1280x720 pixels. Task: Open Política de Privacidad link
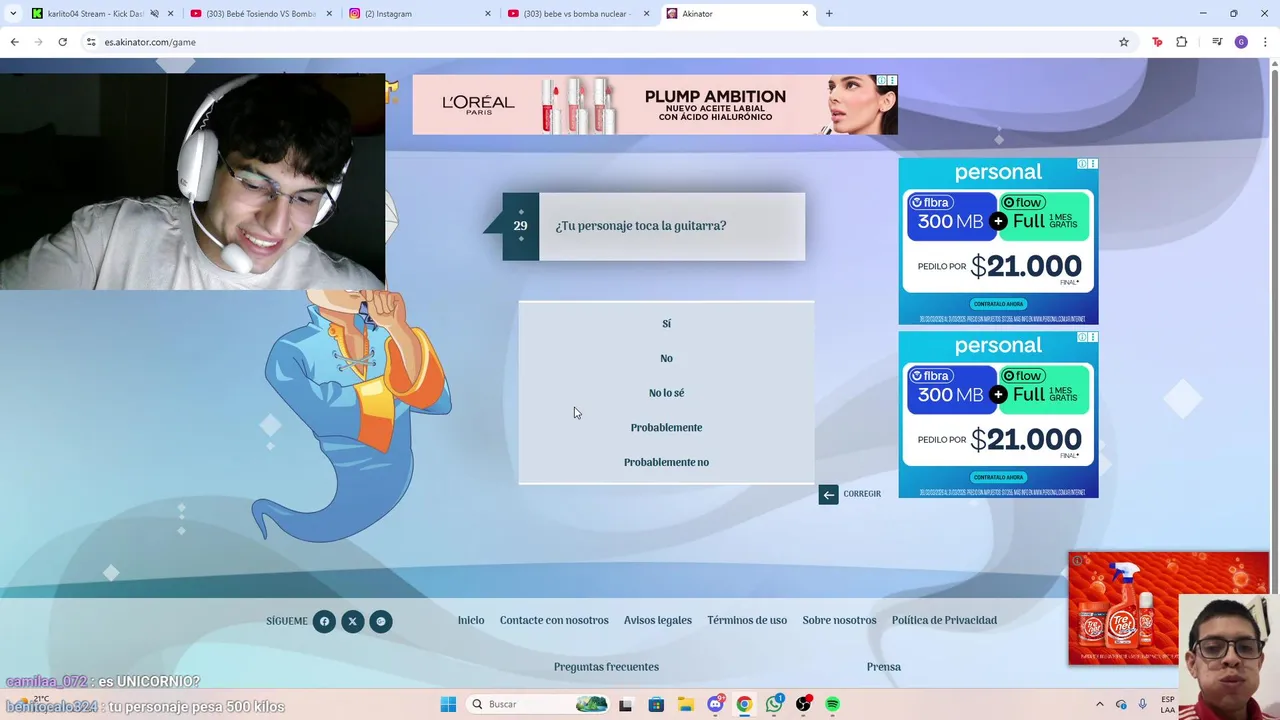(x=944, y=620)
